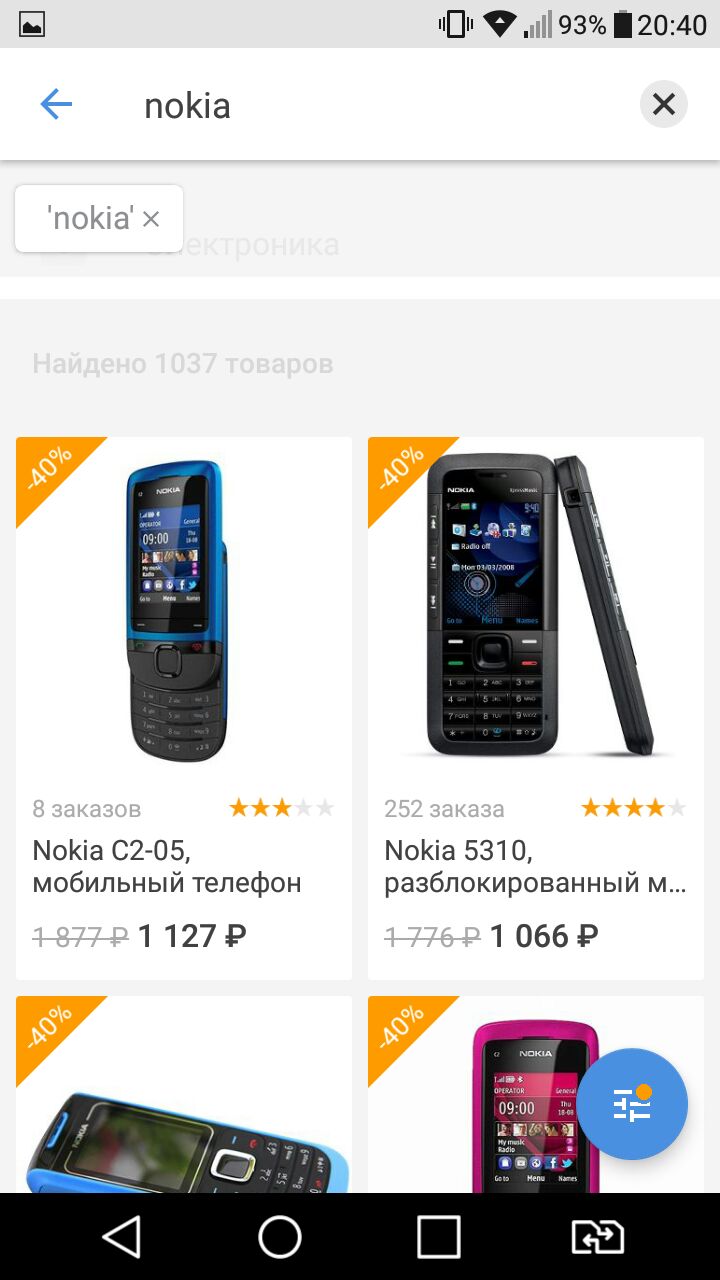Open the blue filter settings button

point(632,1104)
